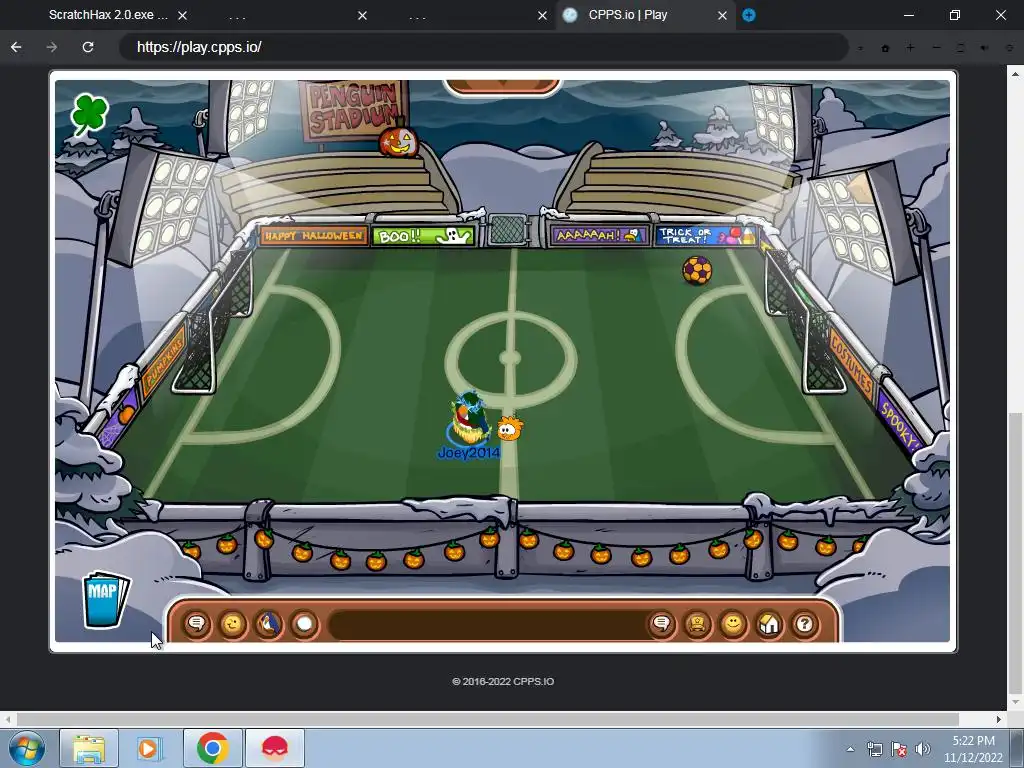Click the play.cpps.io address bar
This screenshot has width=1024, height=768.
pyautogui.click(x=483, y=47)
